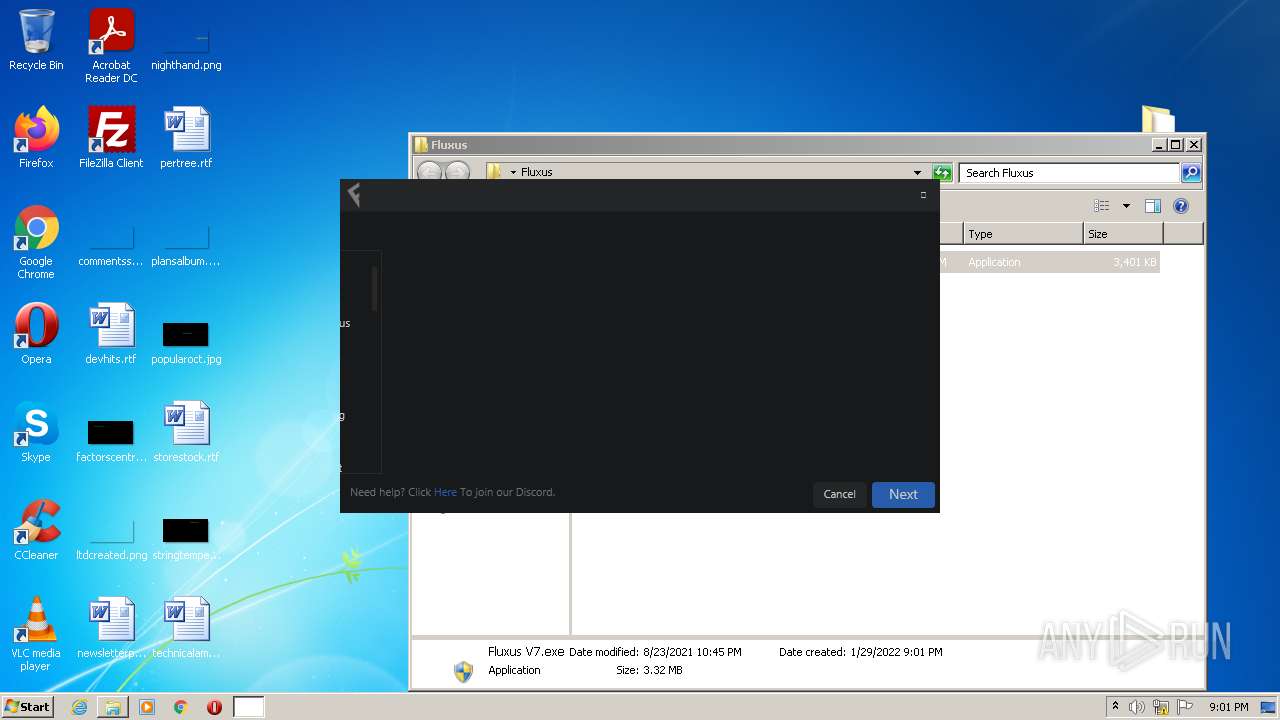Select the pertree.rtf document
Screen dimensions: 1280x720
point(186,138)
